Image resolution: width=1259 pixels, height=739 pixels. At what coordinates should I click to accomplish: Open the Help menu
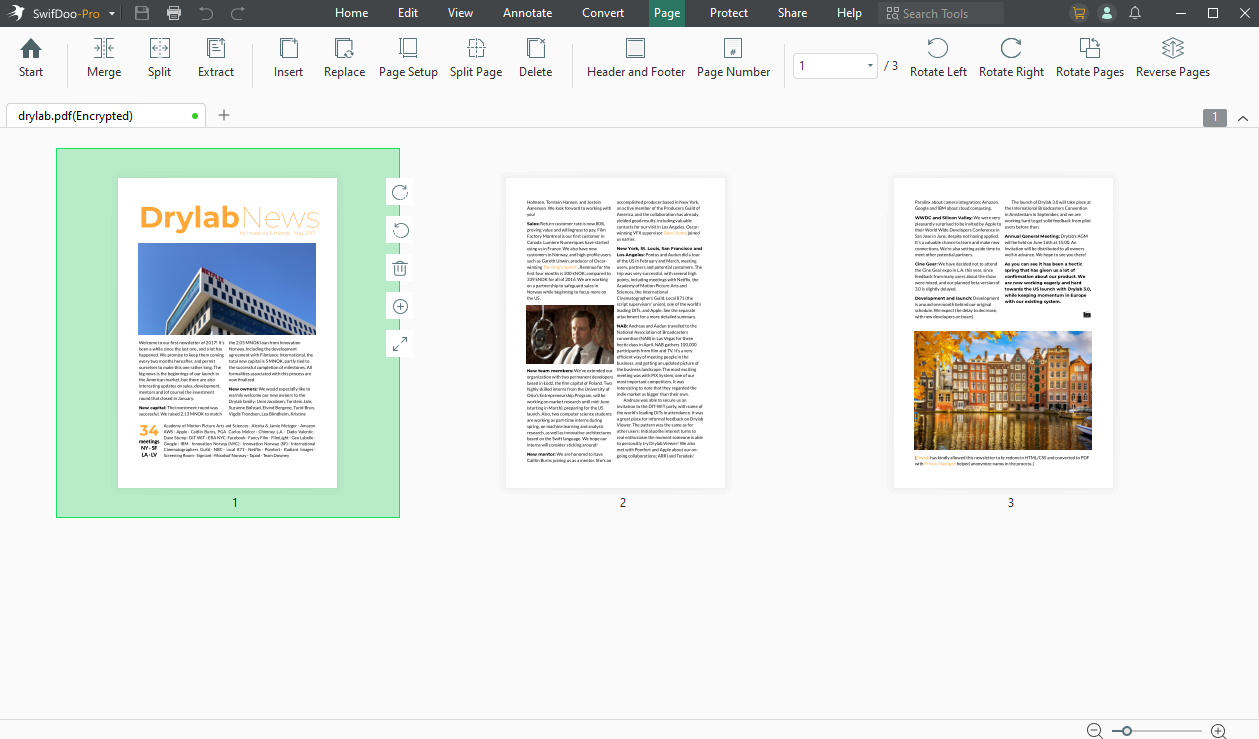click(849, 13)
